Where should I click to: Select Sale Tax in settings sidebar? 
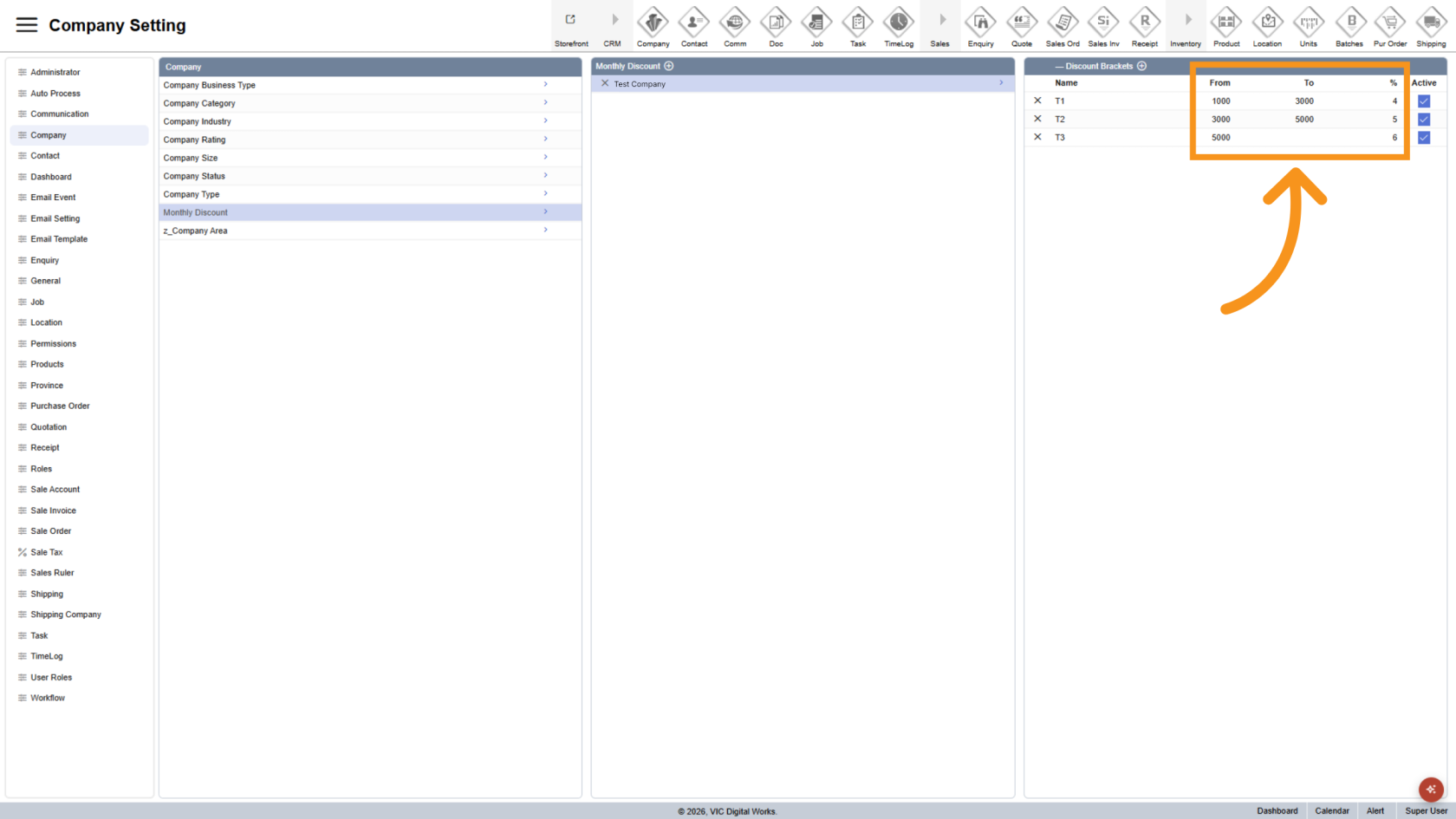click(x=79, y=552)
